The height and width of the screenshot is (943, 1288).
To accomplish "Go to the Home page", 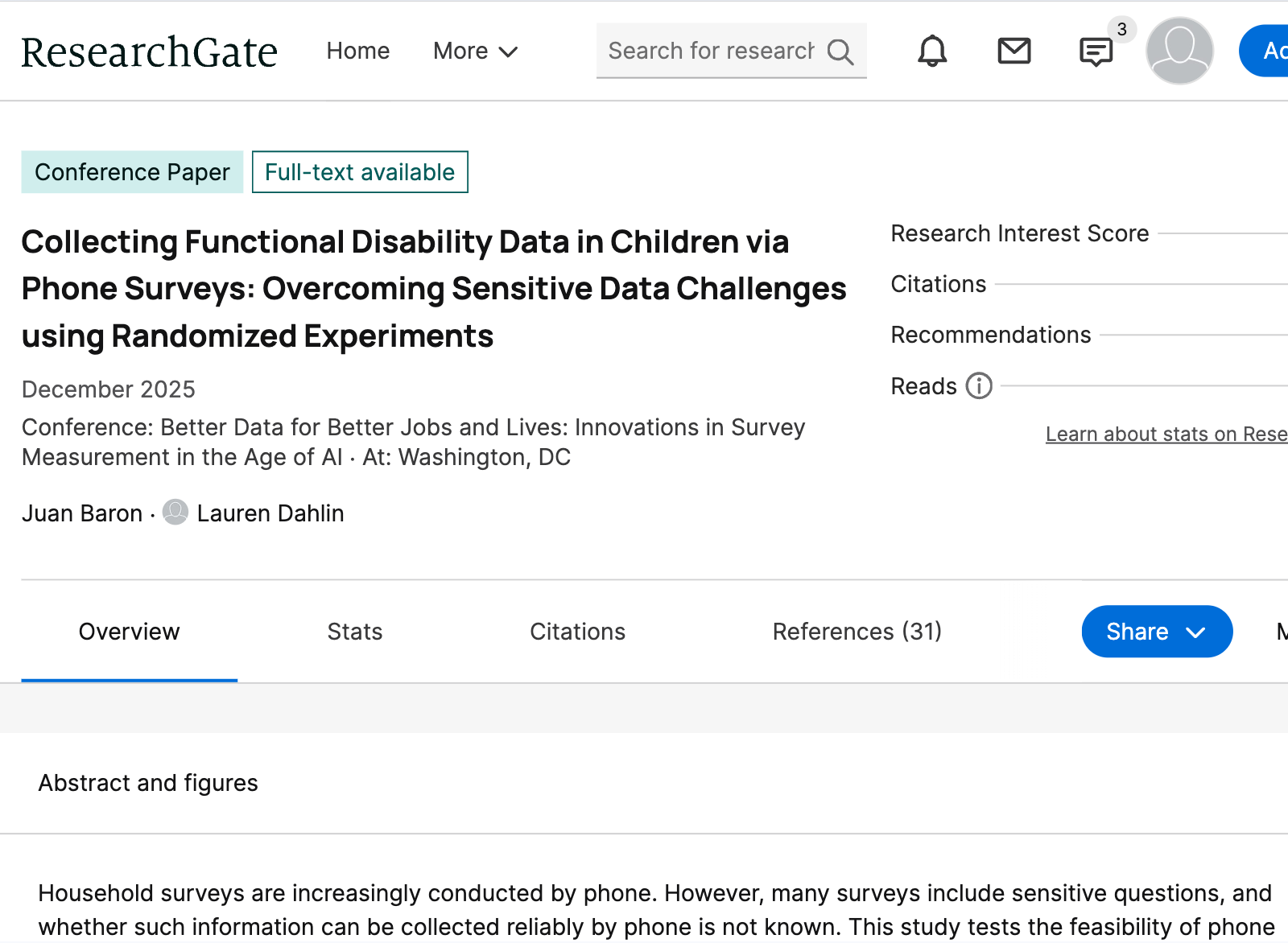I will point(357,51).
